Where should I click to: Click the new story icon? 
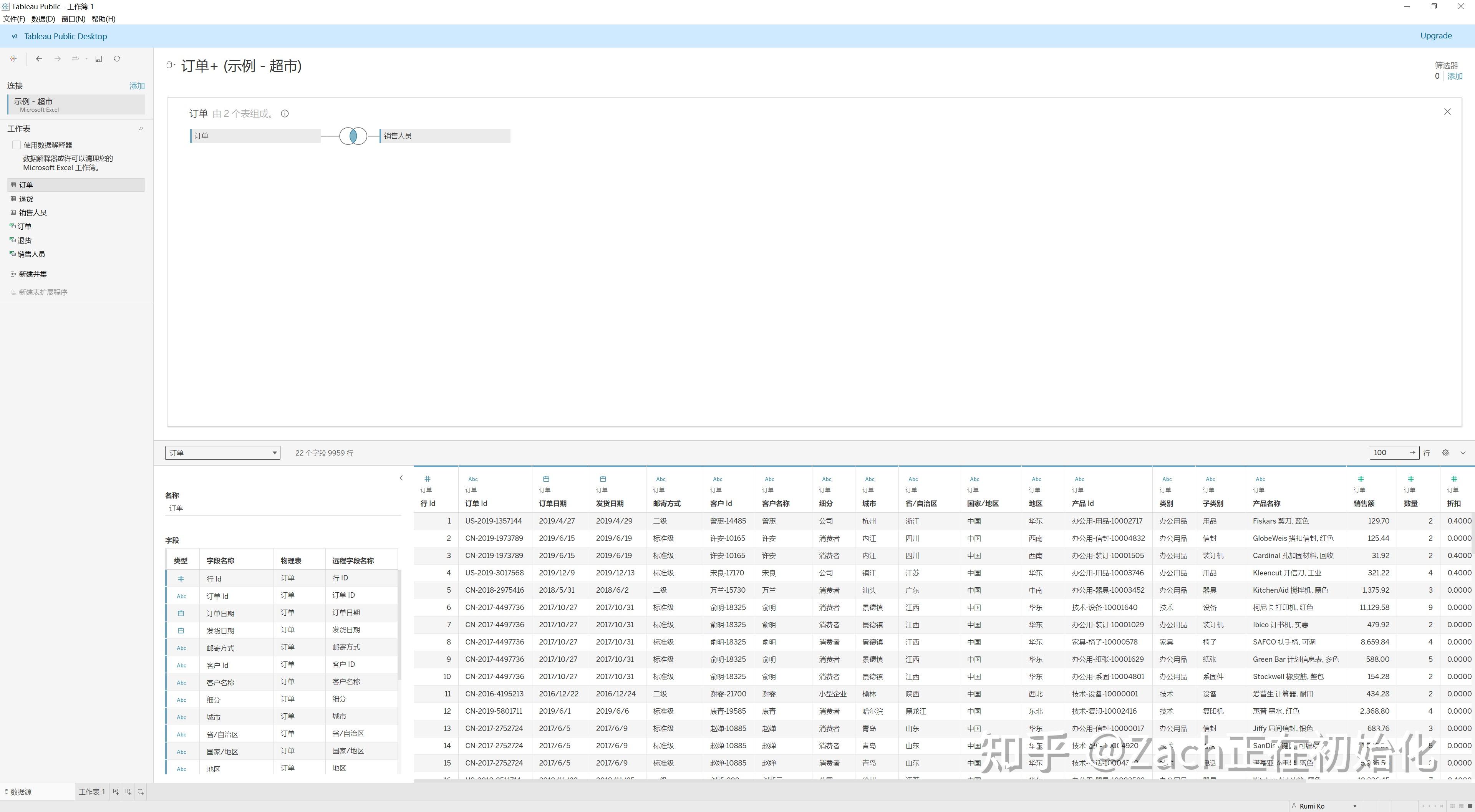pyautogui.click(x=140, y=792)
